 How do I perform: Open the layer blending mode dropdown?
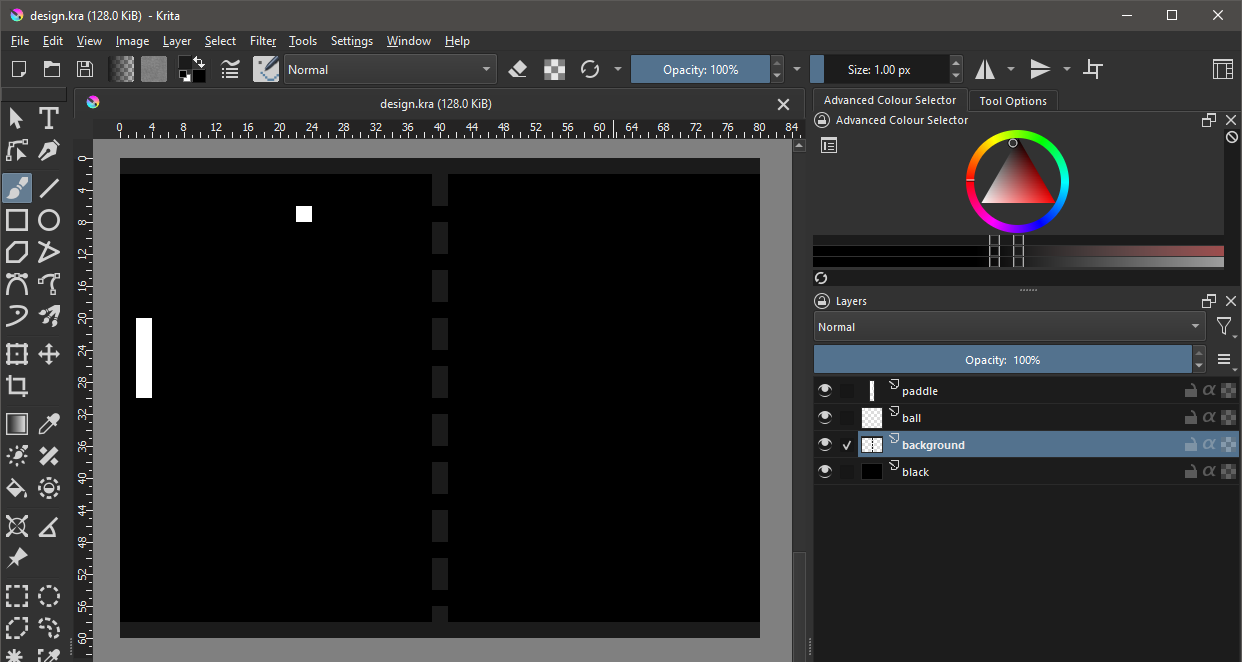point(1010,327)
